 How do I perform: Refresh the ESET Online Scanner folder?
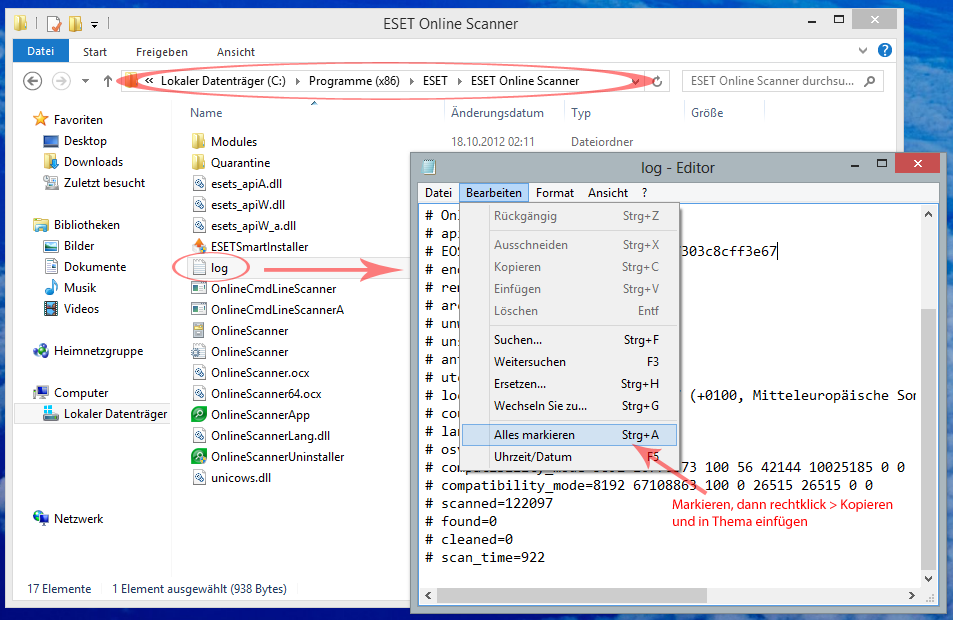point(657,81)
